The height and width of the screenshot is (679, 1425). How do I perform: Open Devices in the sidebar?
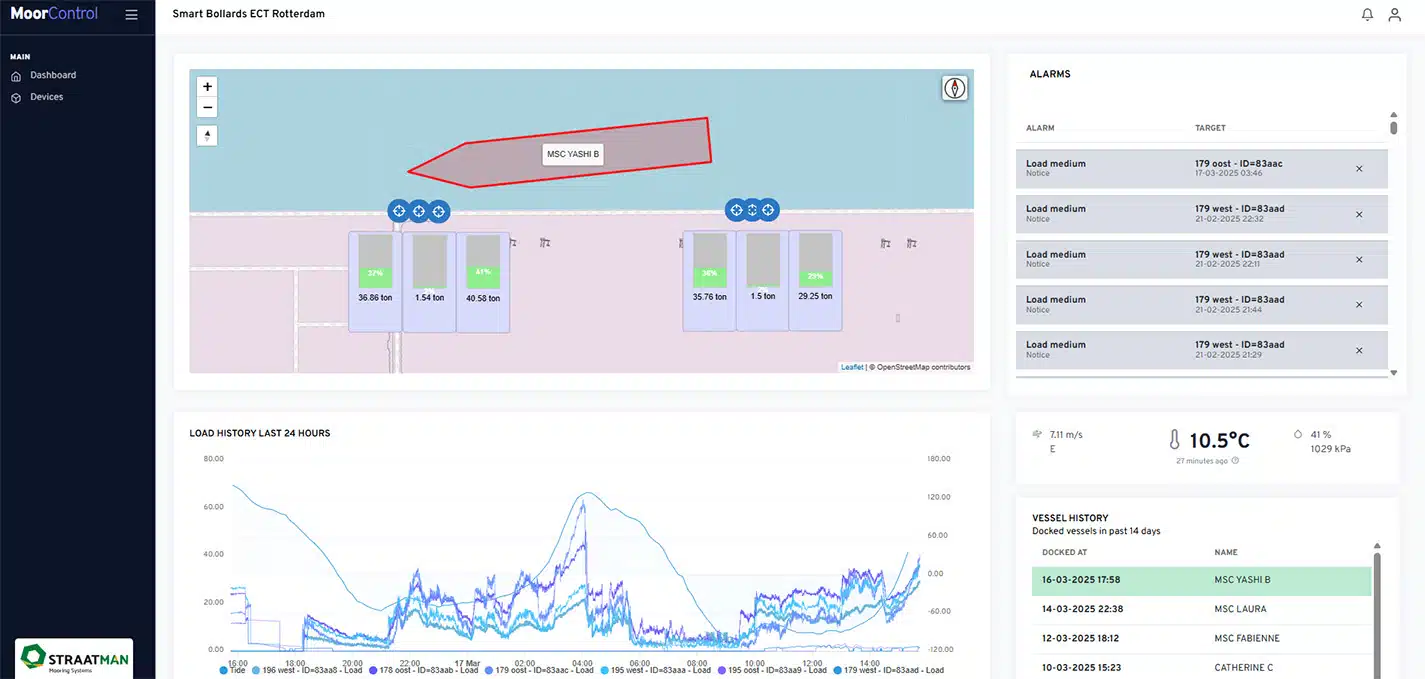pyautogui.click(x=46, y=97)
